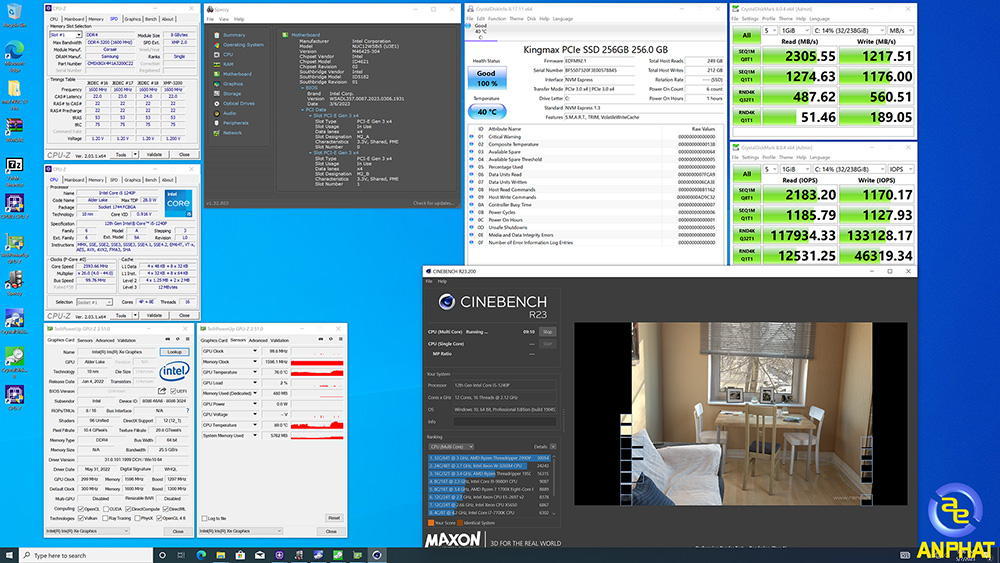This screenshot has height=563, width=1000.
Task: Click Windows taskbar search box
Action: point(86,555)
